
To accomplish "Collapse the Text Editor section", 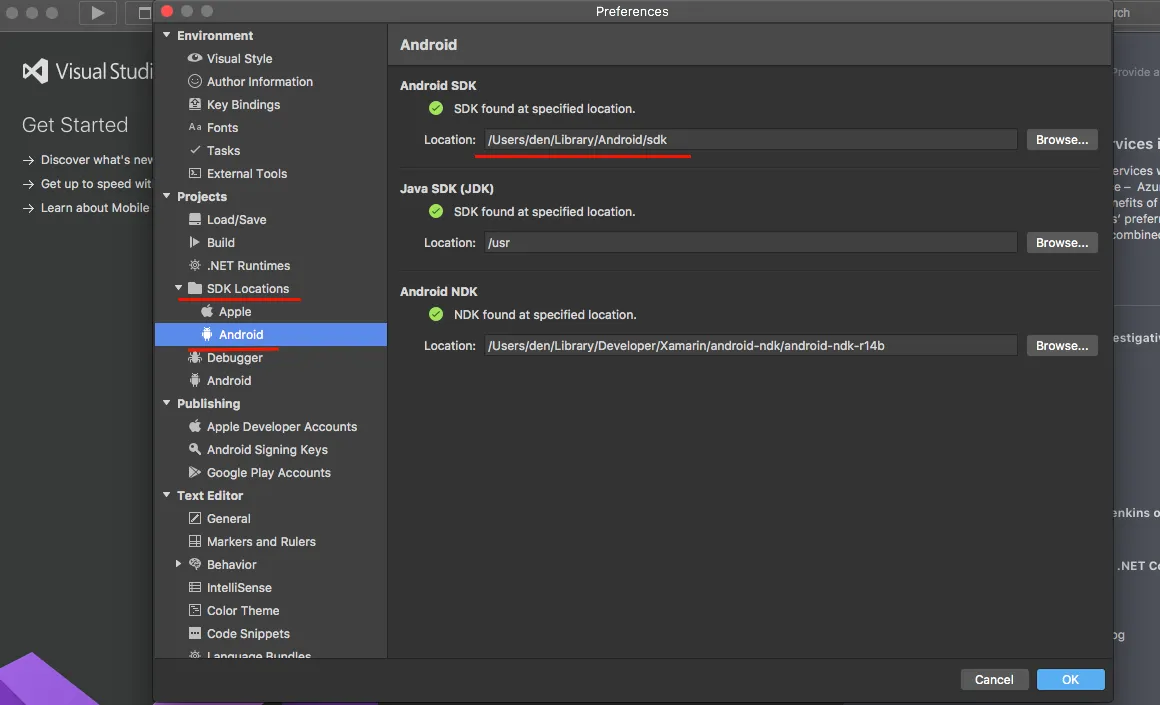I will pos(167,496).
